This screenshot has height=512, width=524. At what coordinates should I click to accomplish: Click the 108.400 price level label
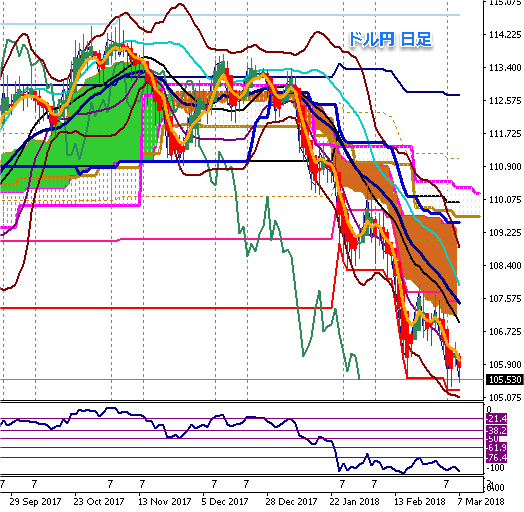[x=505, y=265]
